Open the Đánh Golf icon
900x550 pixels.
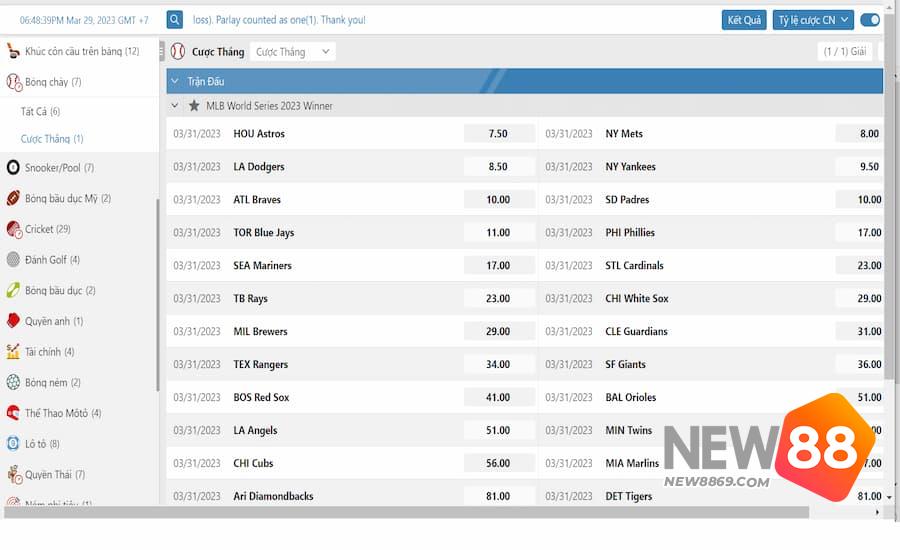pos(13,260)
